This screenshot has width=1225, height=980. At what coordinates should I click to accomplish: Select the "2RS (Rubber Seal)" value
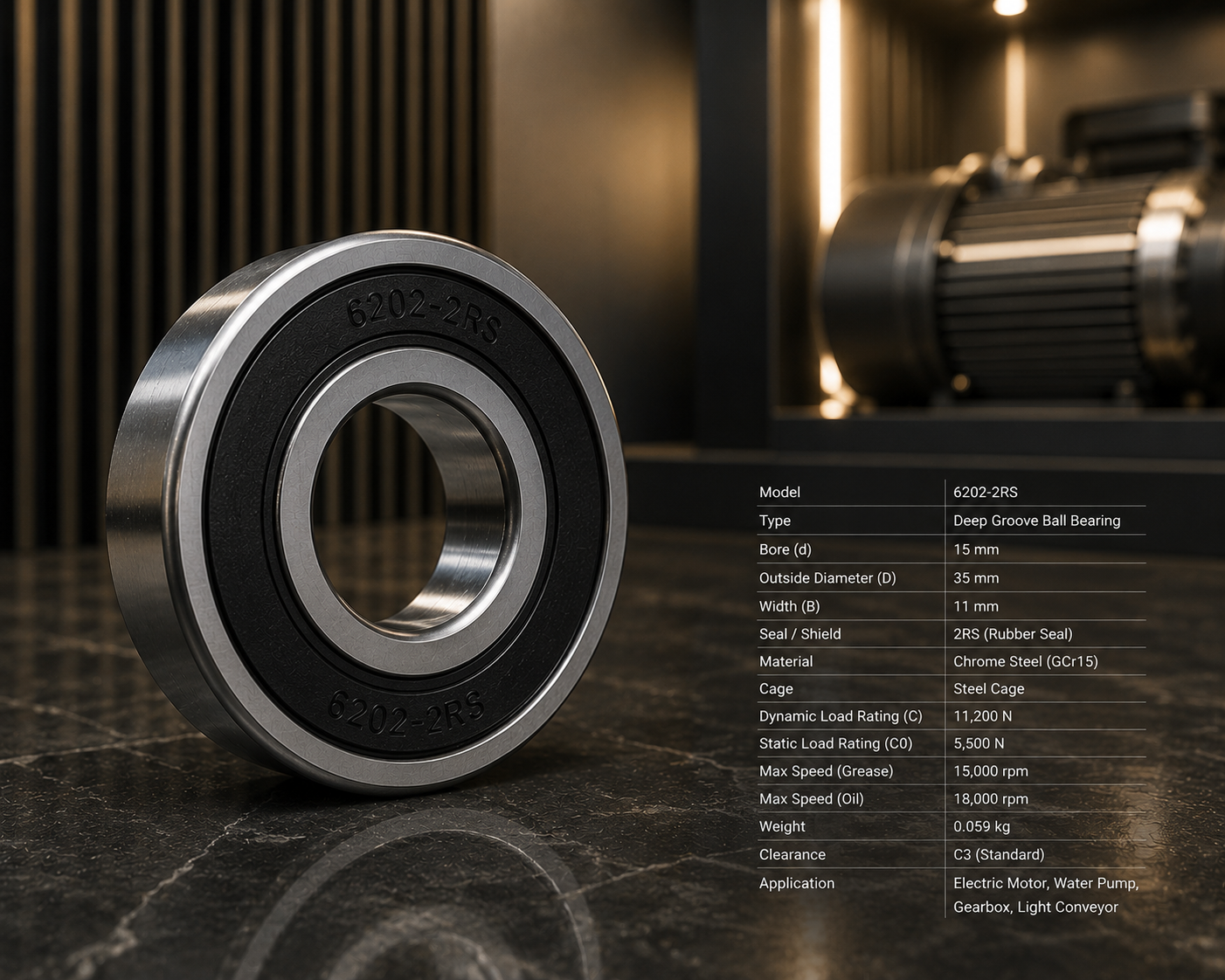pyautogui.click(x=1013, y=634)
